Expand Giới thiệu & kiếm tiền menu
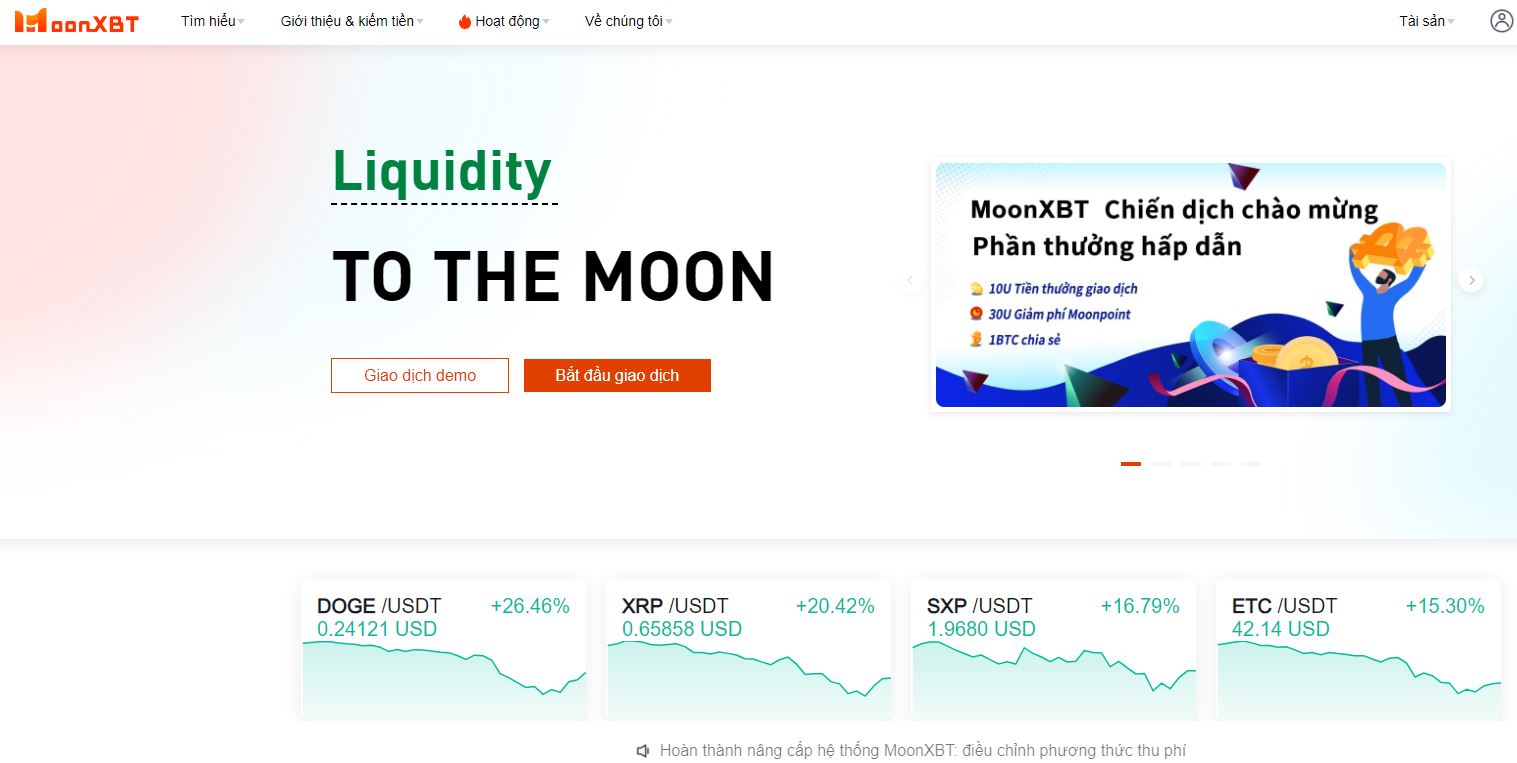The height and width of the screenshot is (763, 1517). 352,21
